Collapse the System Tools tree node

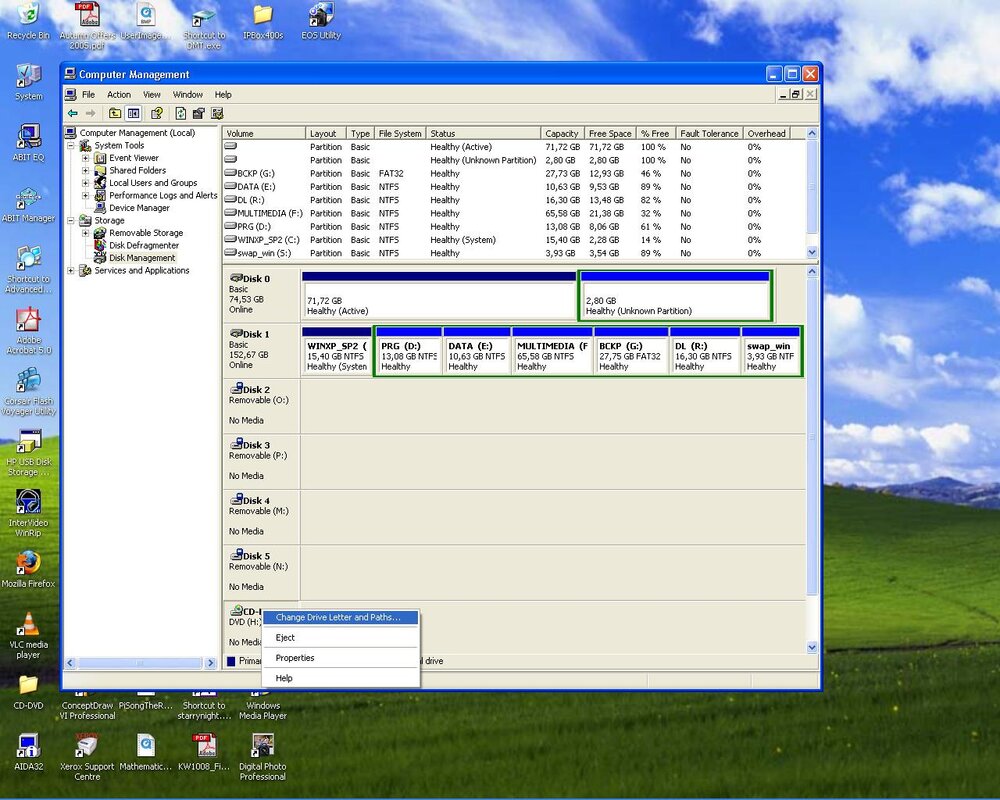click(72, 146)
